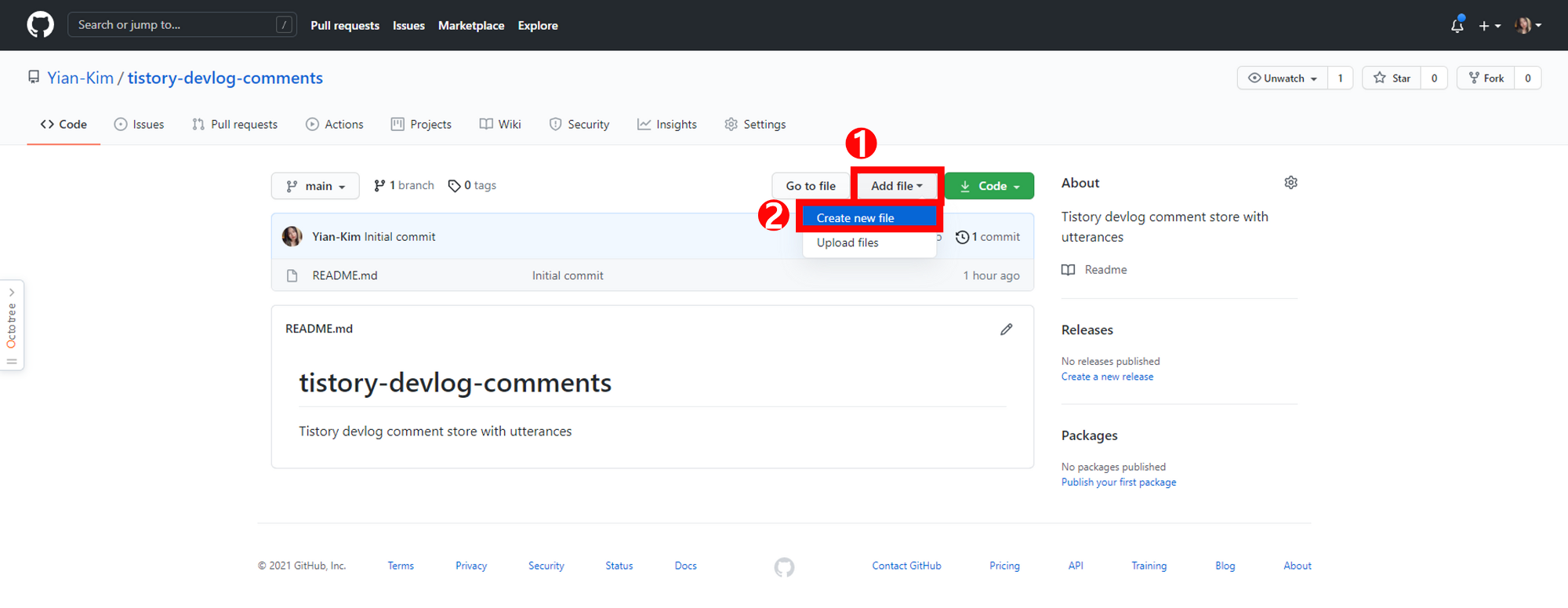1568x608 pixels.
Task: Click the 1 hour ago timestamp
Action: click(x=992, y=275)
